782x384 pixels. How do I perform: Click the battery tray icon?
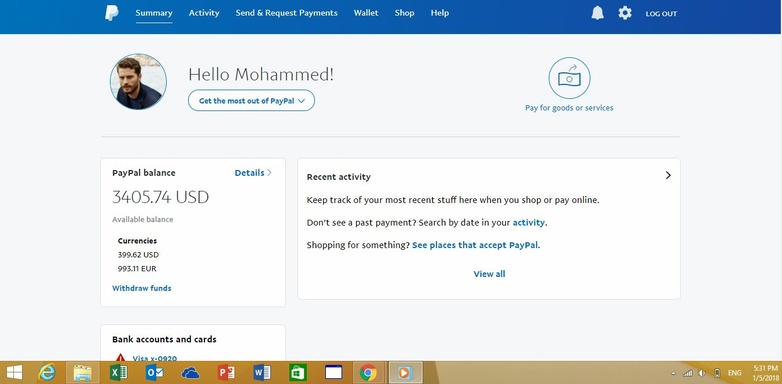pos(717,373)
